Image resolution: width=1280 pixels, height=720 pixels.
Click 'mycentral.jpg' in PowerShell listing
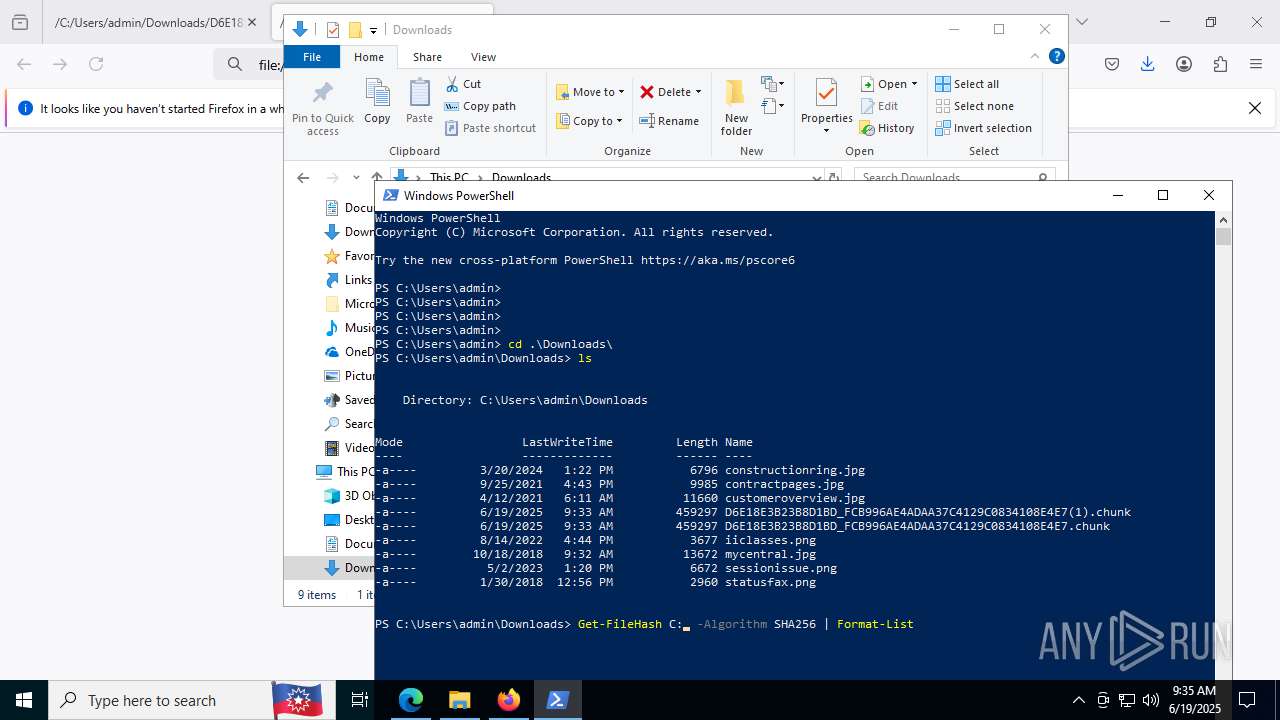[770, 554]
